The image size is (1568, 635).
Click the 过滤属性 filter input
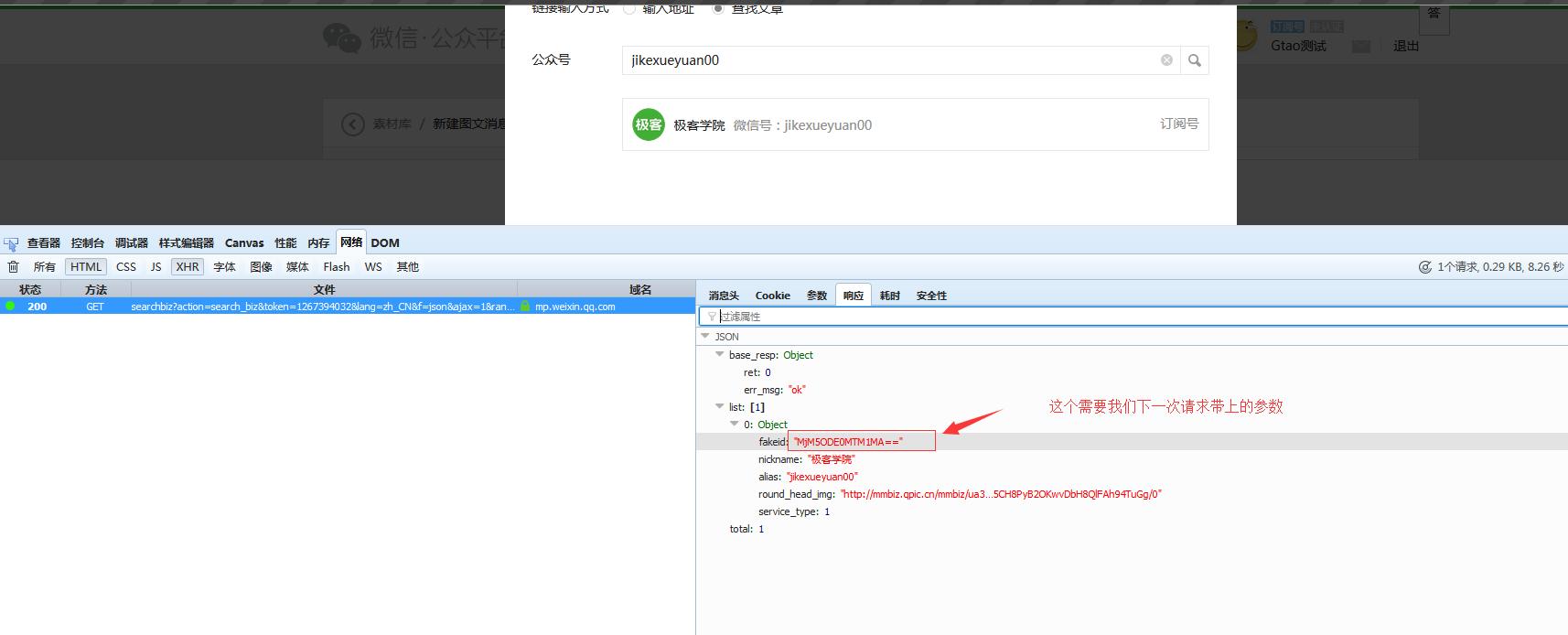1134,317
